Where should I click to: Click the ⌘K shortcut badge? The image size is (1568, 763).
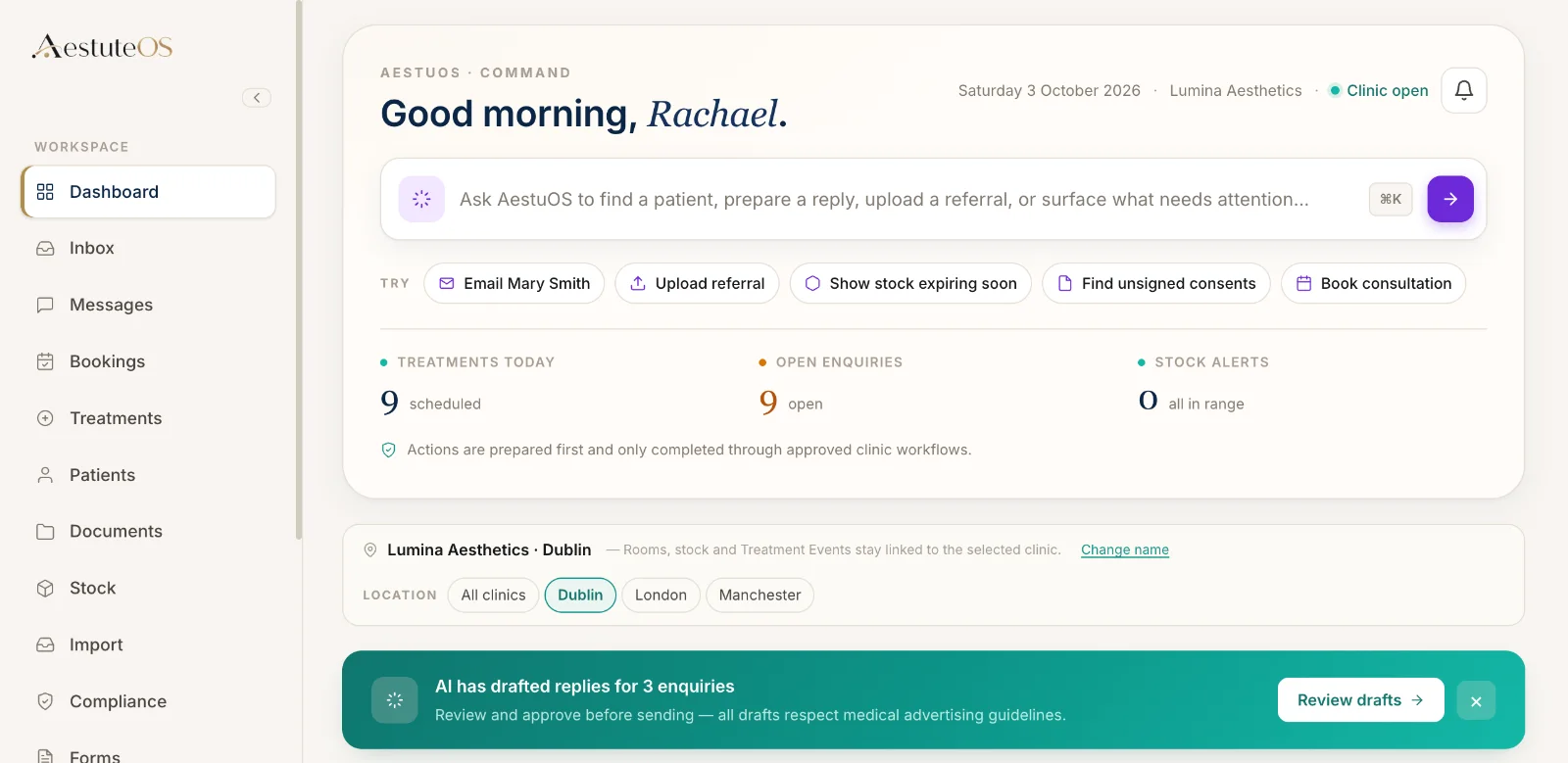click(x=1391, y=199)
